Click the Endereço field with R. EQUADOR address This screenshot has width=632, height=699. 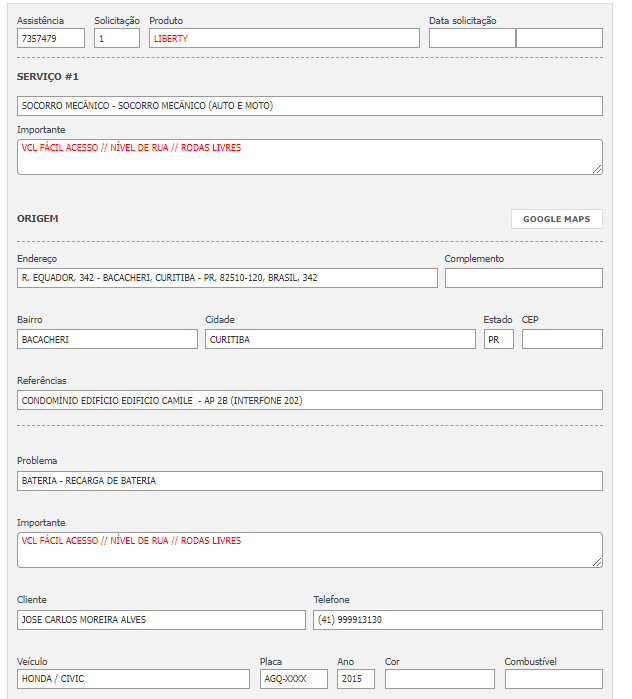(x=227, y=278)
